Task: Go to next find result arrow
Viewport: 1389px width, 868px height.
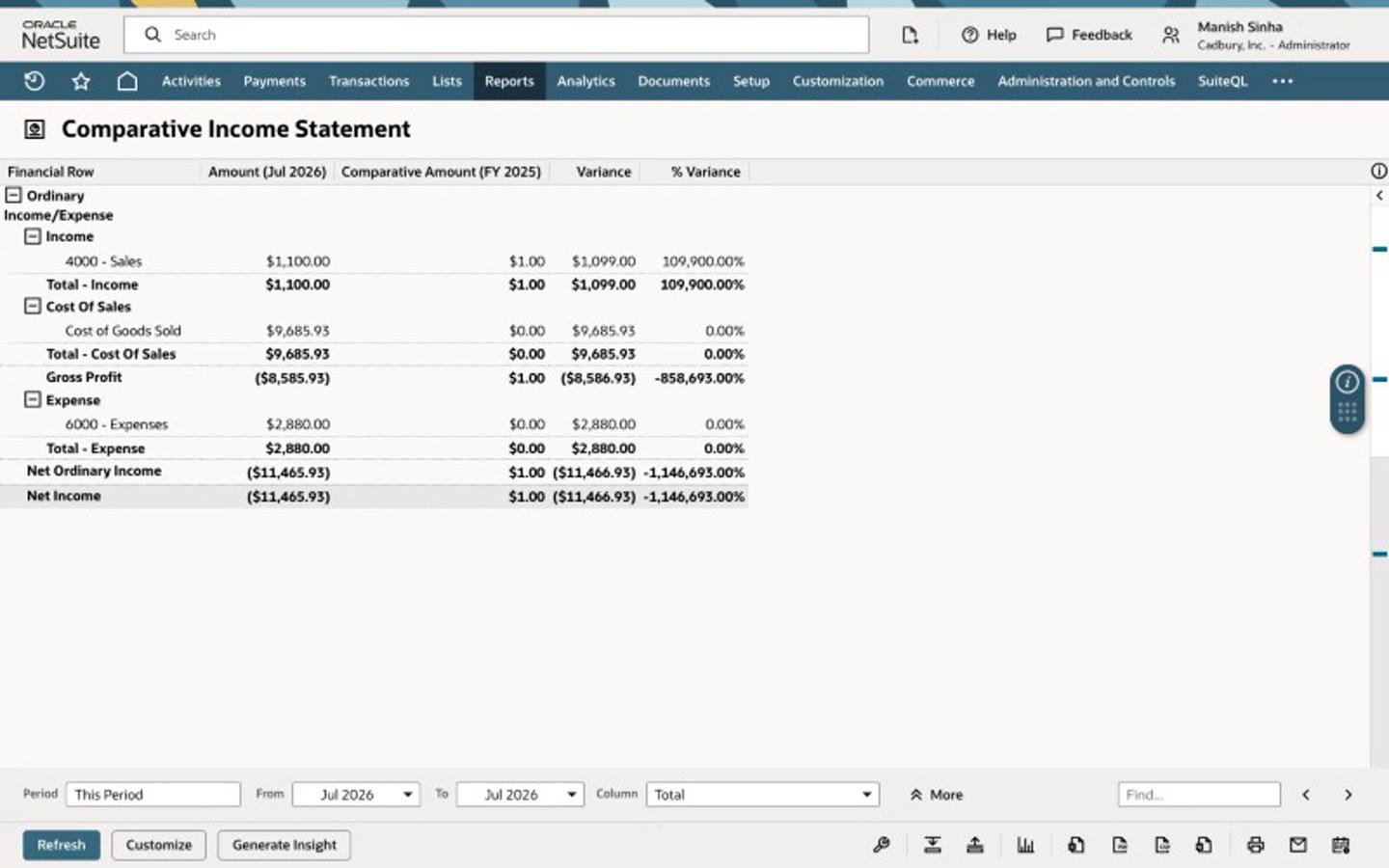Action: 1348,795
